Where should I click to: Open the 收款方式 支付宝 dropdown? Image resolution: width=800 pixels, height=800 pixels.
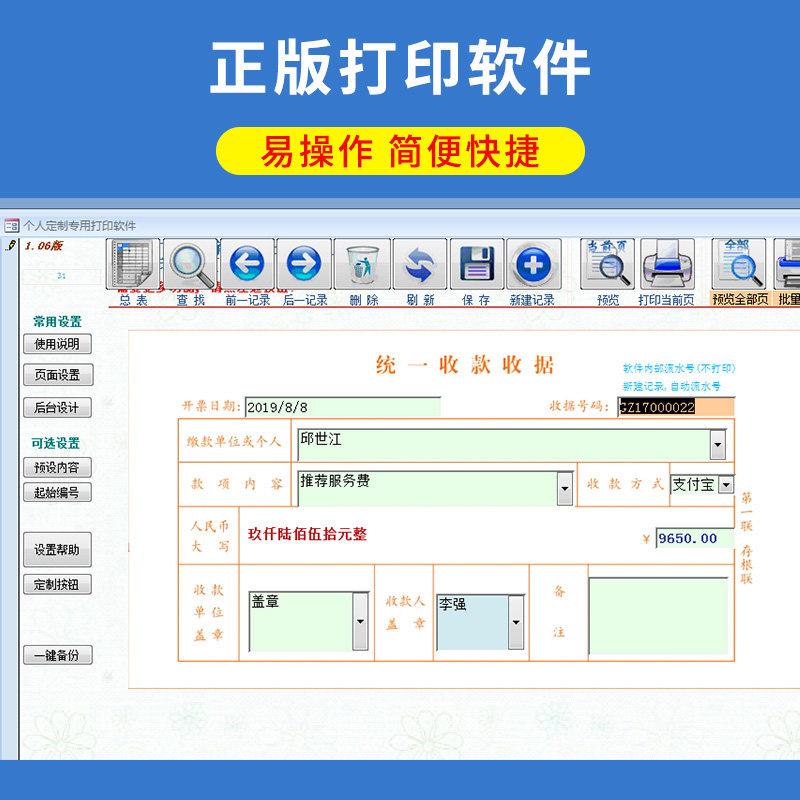(x=726, y=484)
